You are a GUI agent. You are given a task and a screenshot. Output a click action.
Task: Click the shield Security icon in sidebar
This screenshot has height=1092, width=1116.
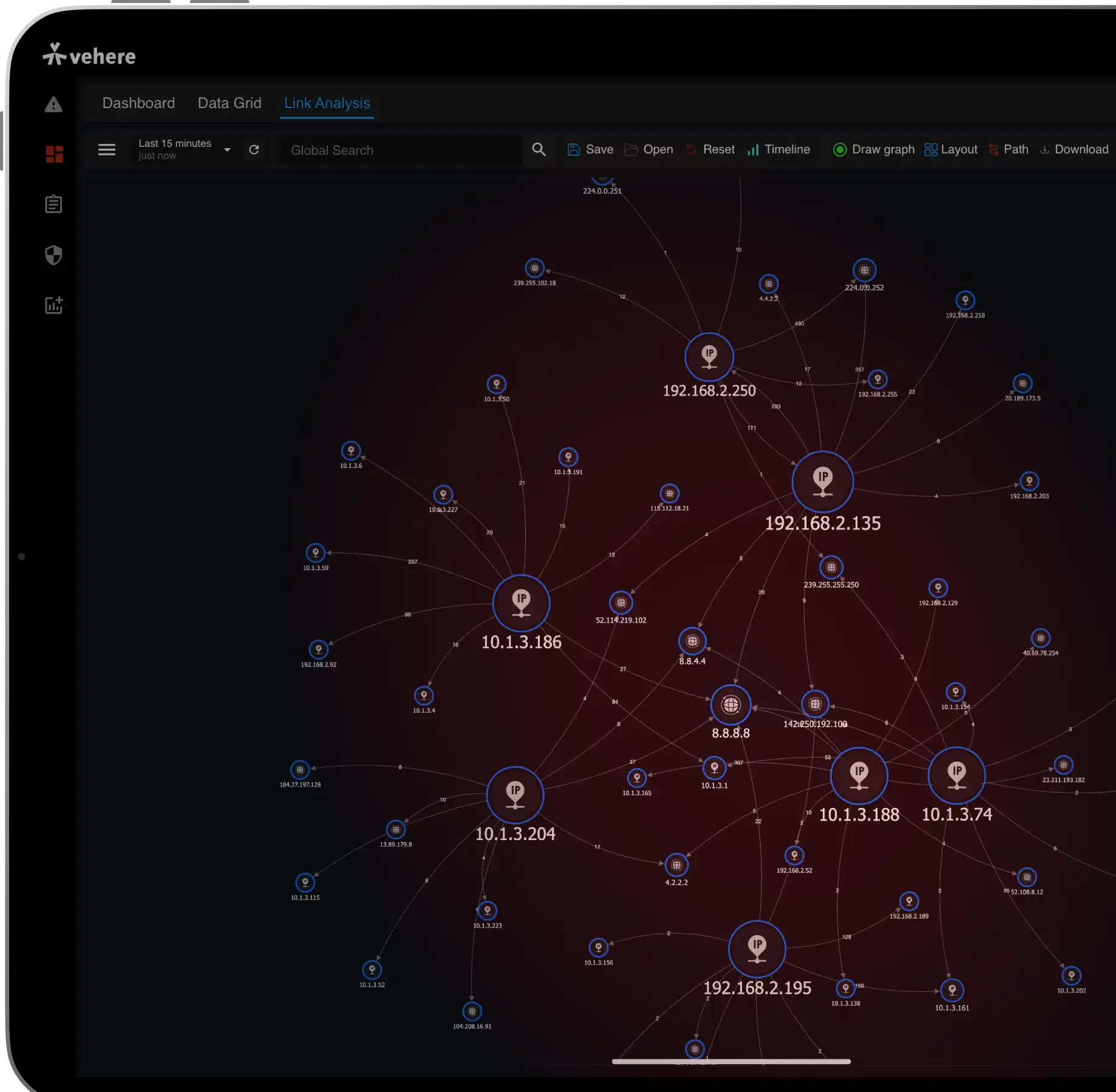tap(54, 256)
